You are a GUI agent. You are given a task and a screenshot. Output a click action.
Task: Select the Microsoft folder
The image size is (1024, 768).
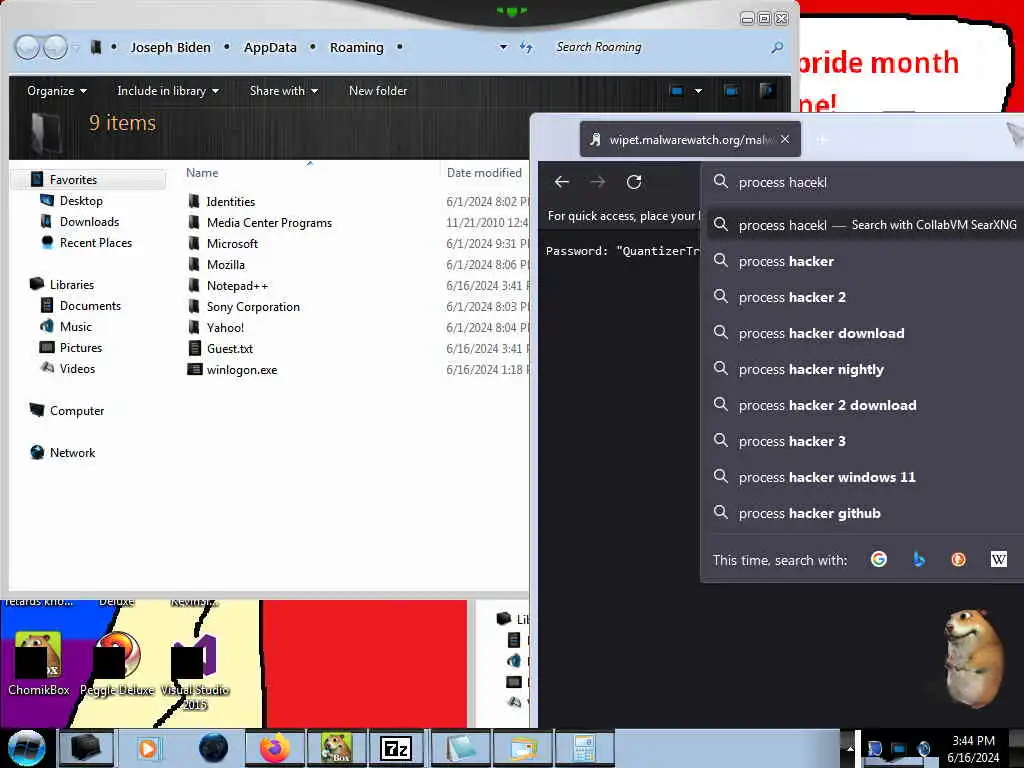tap(232, 244)
